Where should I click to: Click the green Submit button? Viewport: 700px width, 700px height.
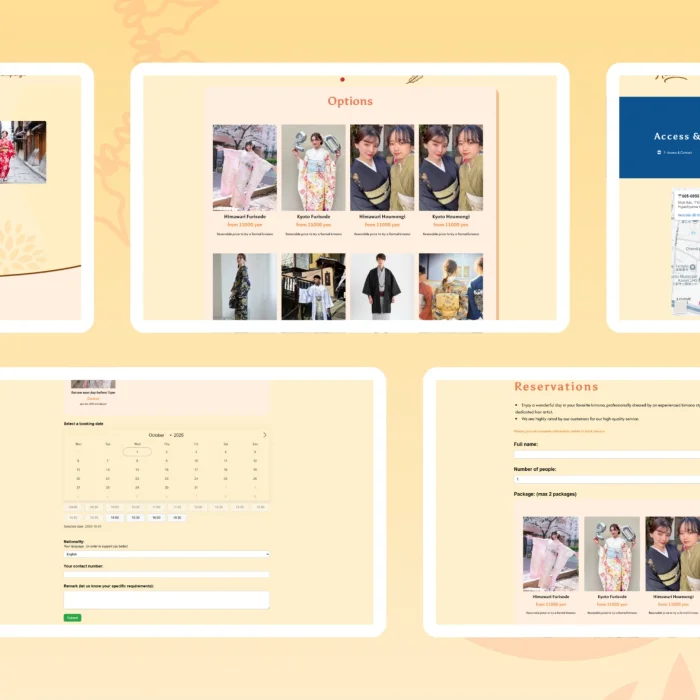tap(72, 618)
